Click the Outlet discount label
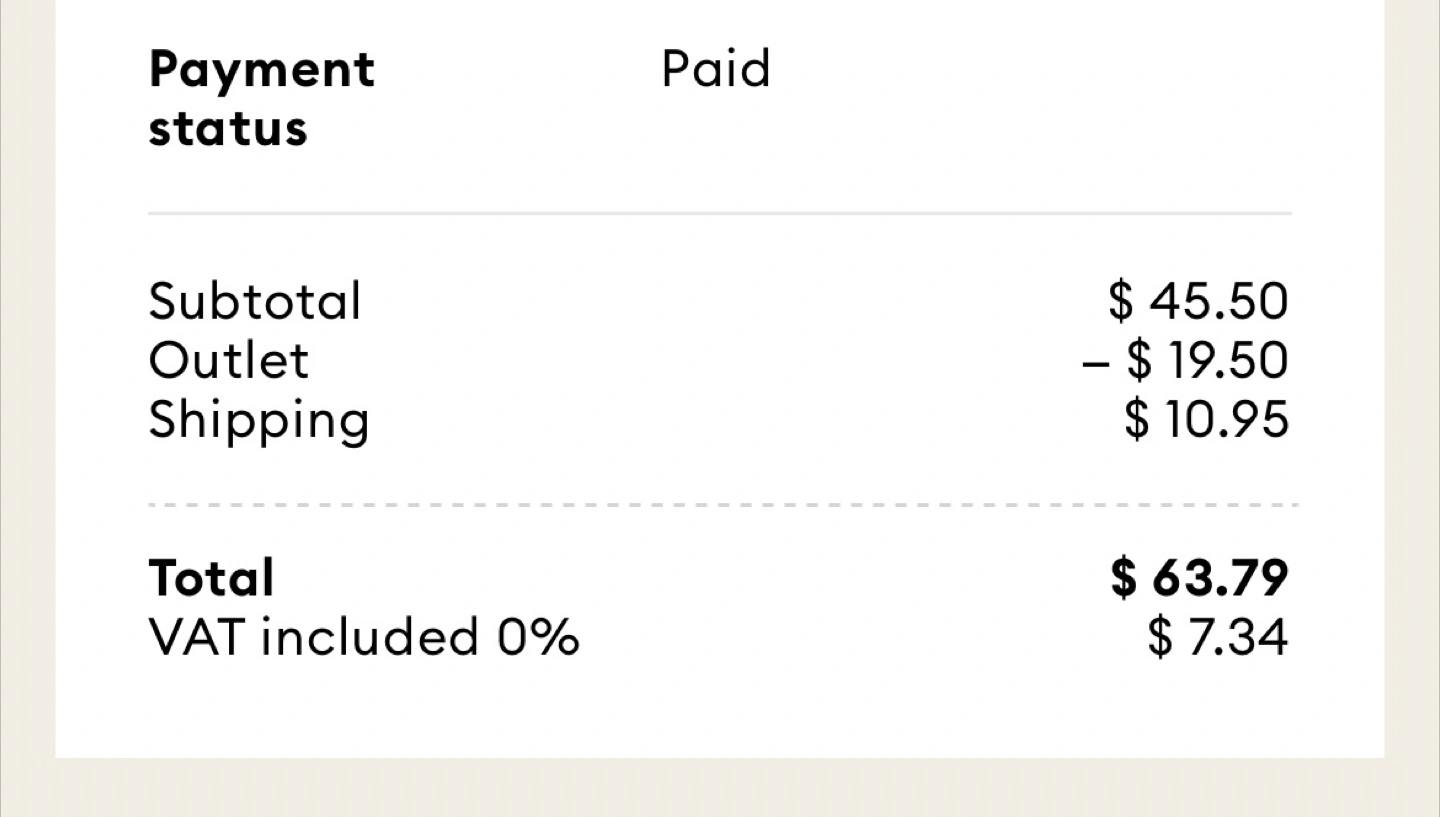 click(229, 360)
